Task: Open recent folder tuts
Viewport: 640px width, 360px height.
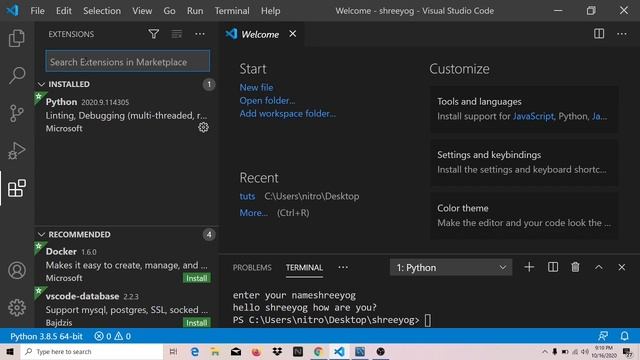Action: (247, 196)
